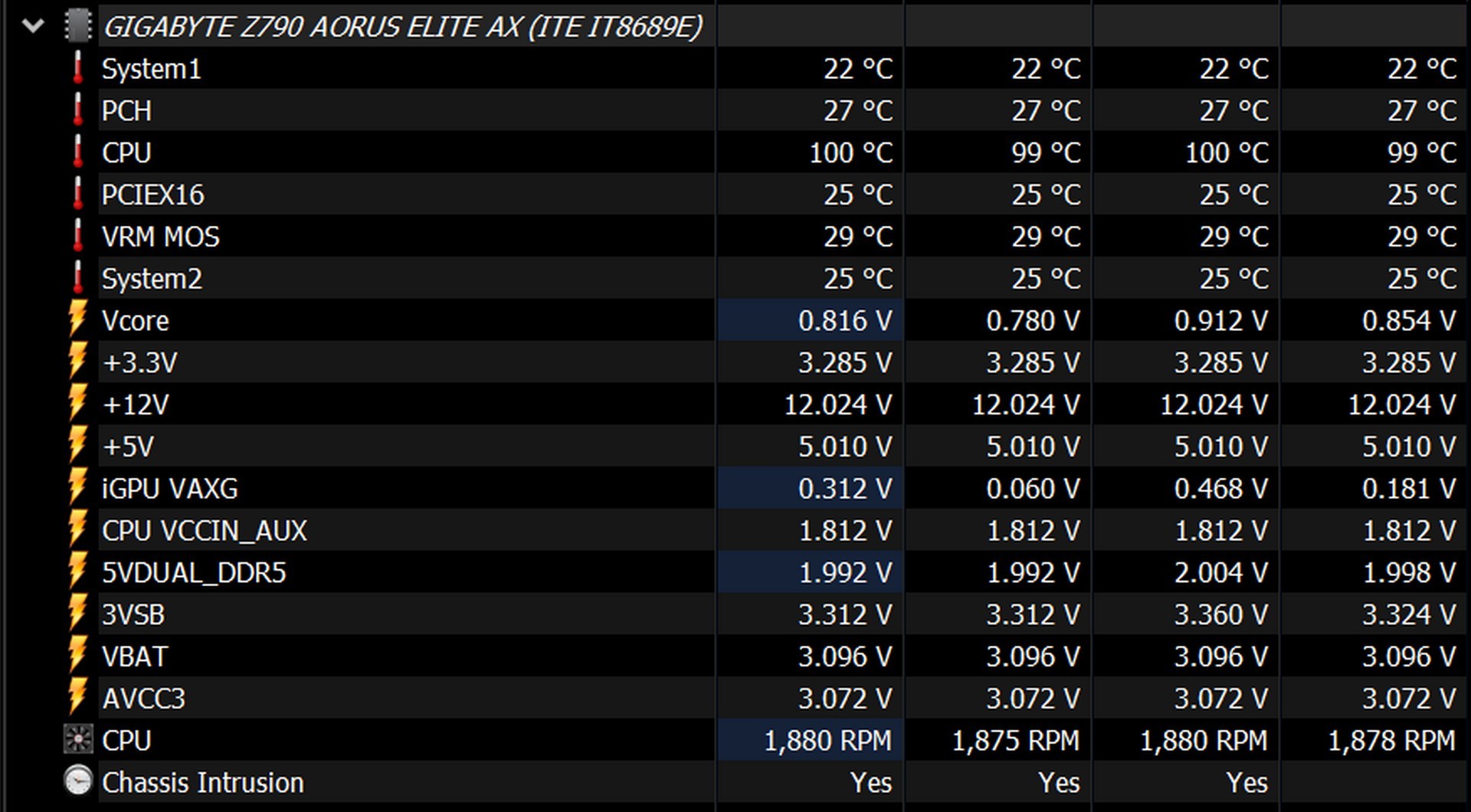Viewport: 1471px width, 812px height.
Task: Select the VBAT sensor label
Action: [134, 657]
